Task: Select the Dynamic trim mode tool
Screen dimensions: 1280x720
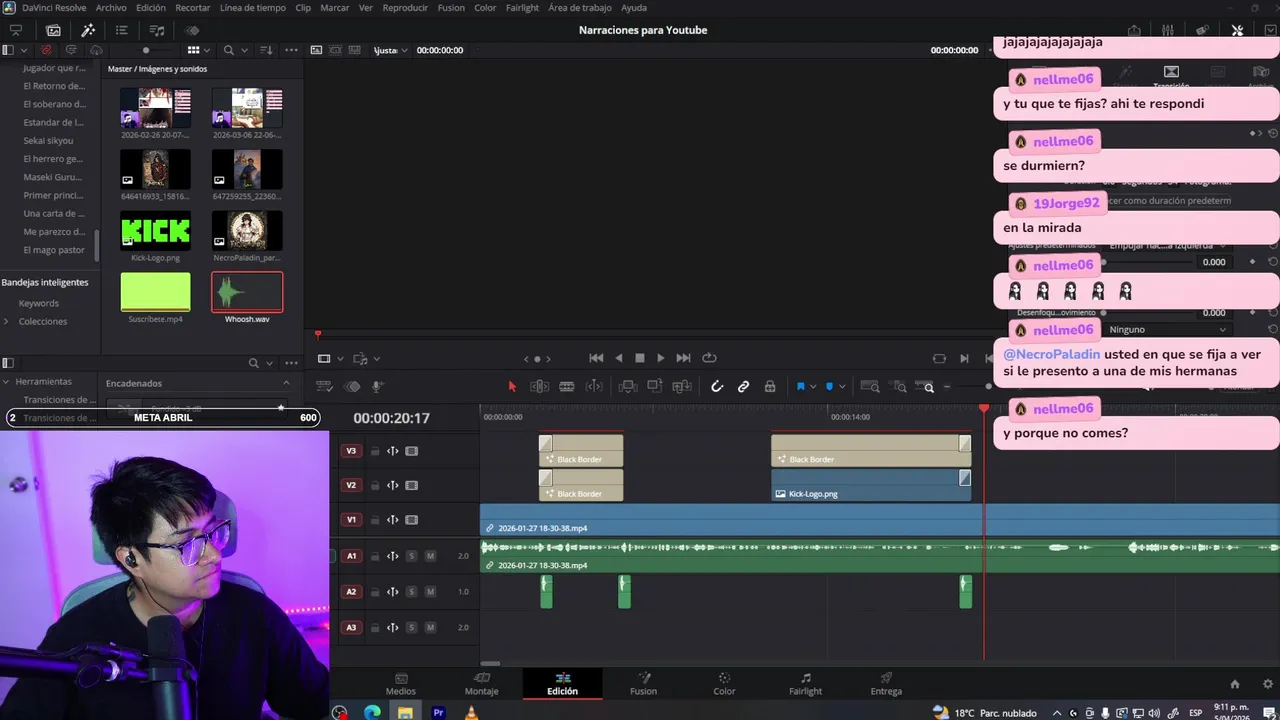Action: tap(594, 386)
